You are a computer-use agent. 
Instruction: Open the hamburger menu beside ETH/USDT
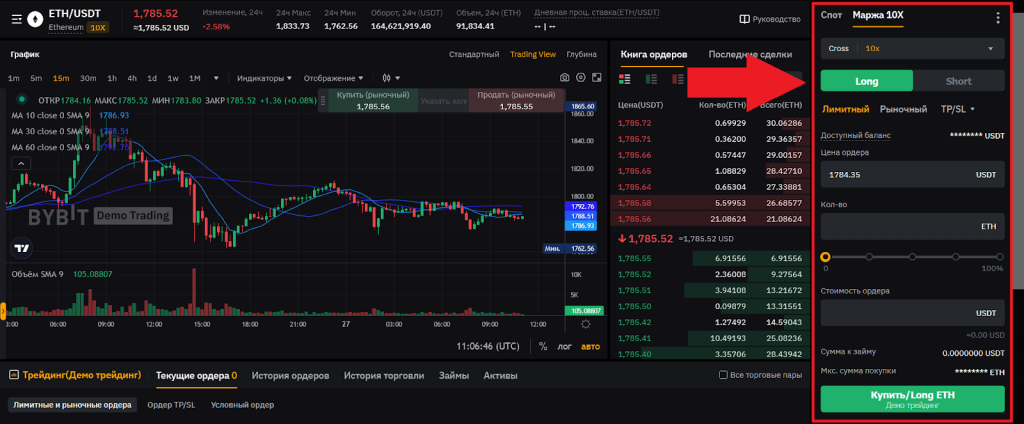15,19
